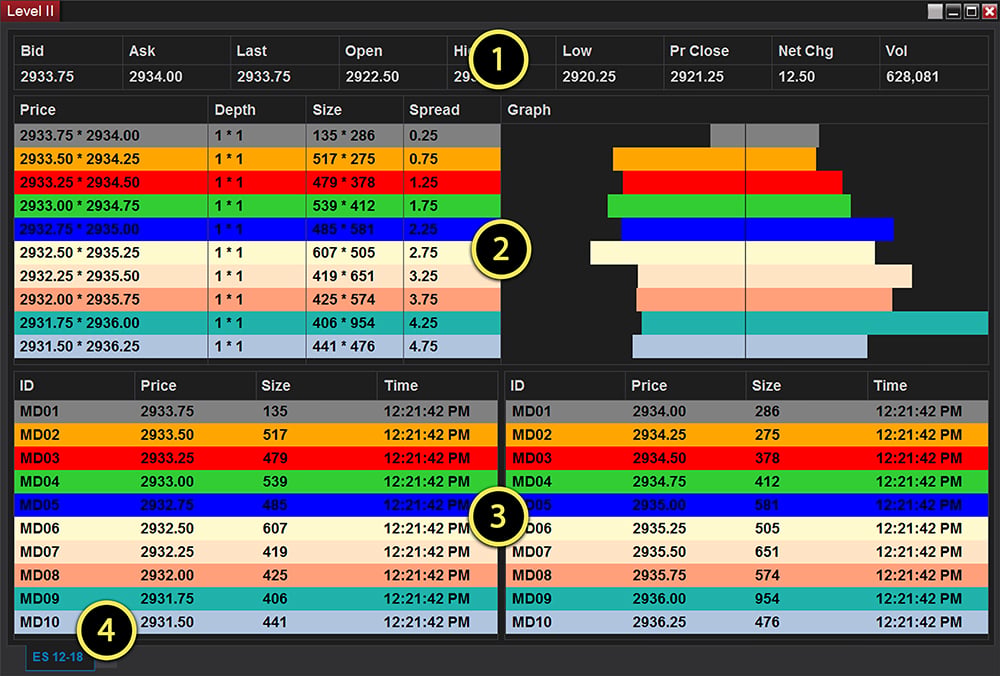Select ask row MD07 at 2935.50
The width and height of the screenshot is (1000, 676).
point(747,552)
